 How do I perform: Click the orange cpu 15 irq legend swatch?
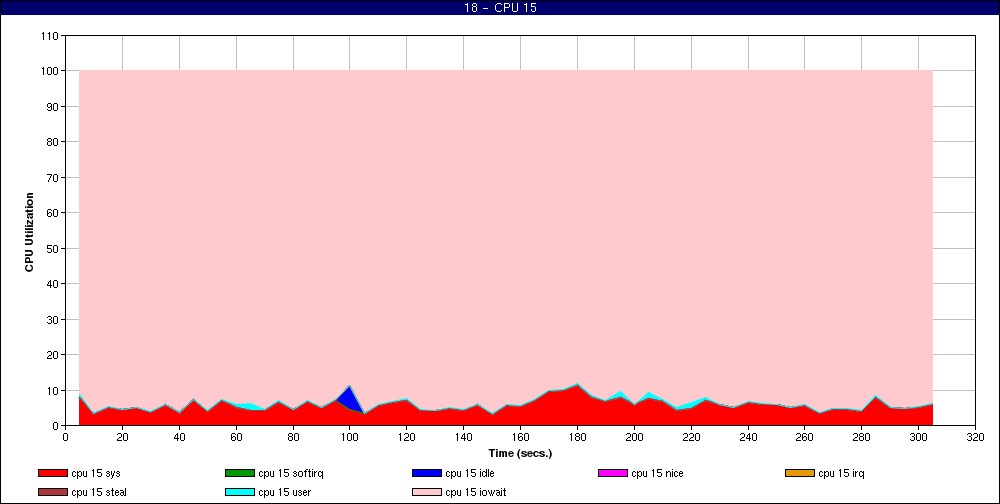(800, 473)
